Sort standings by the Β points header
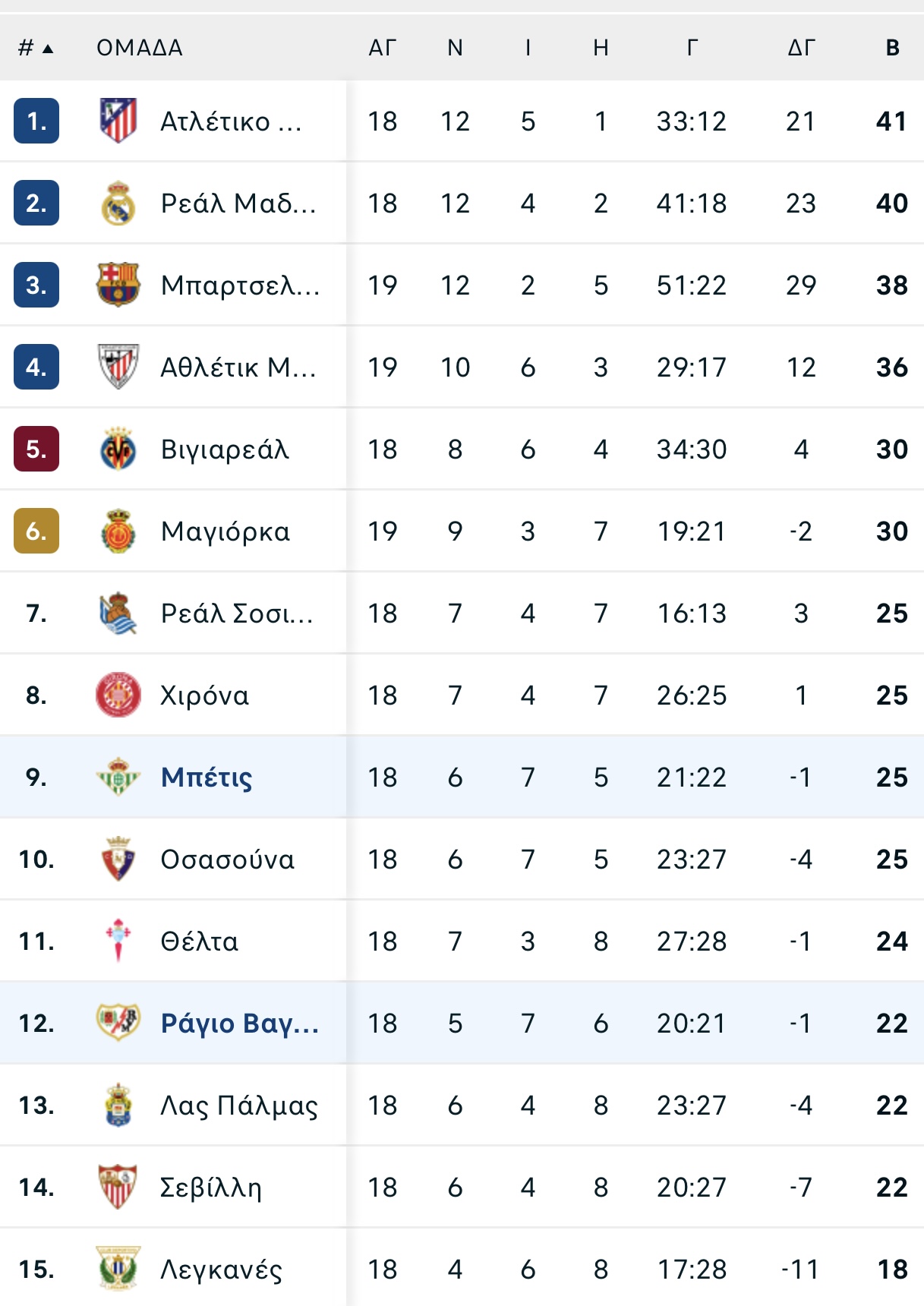924x1306 pixels. [x=893, y=48]
